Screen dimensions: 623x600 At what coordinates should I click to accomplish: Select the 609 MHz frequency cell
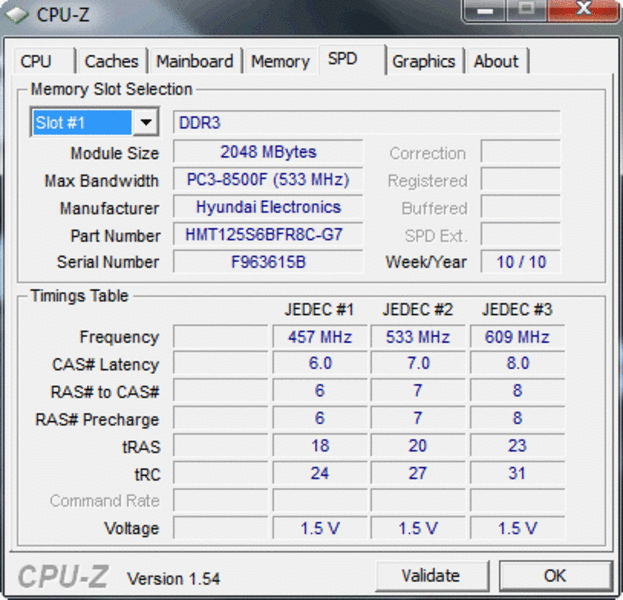(517, 337)
